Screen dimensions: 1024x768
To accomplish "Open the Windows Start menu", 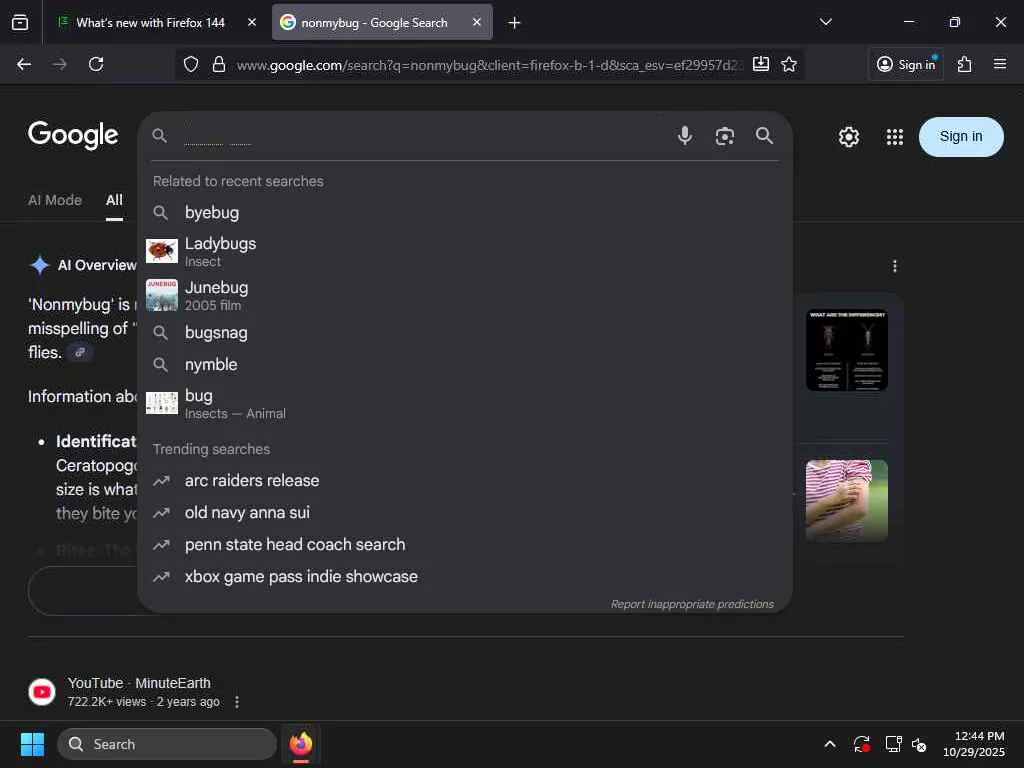I will coord(32,744).
